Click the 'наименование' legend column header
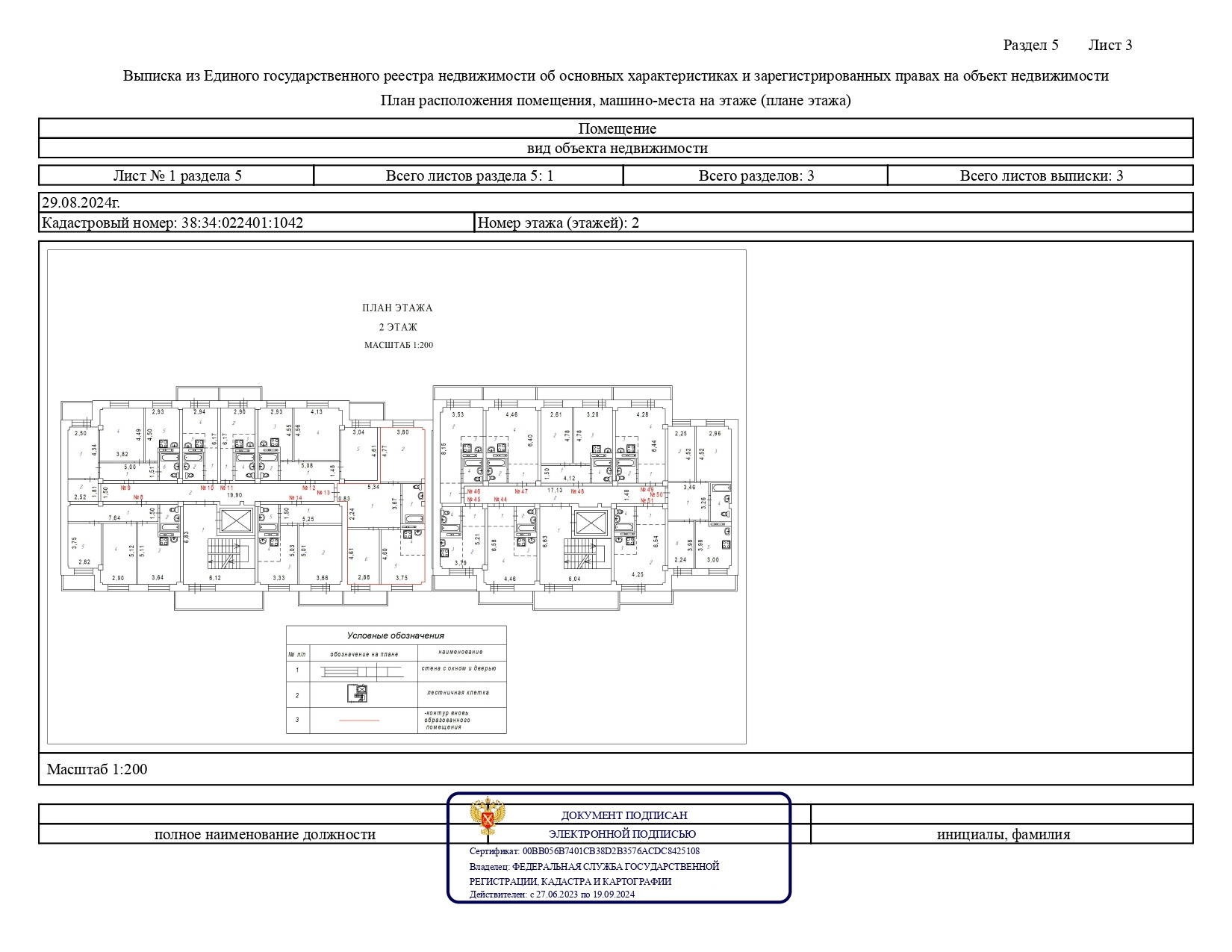Screen dimensions: 1232x952 pos(461,653)
